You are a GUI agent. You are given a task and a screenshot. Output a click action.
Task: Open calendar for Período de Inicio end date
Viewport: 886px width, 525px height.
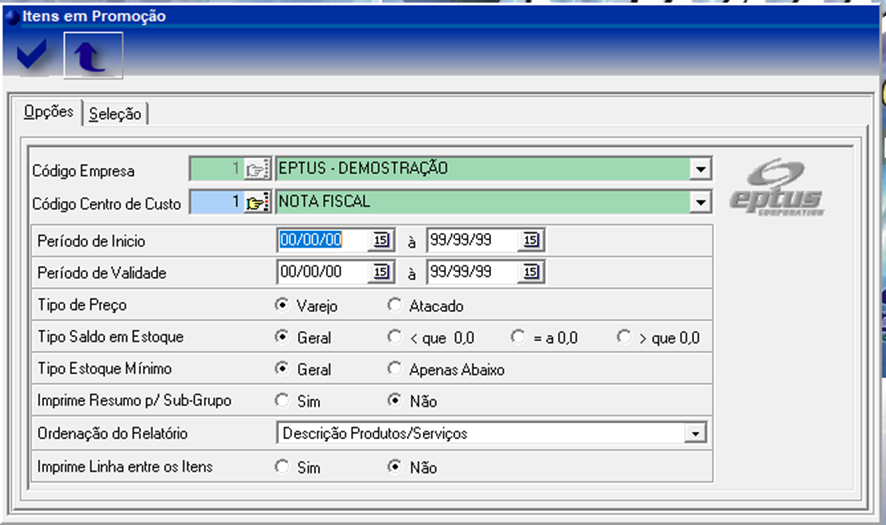[531, 240]
